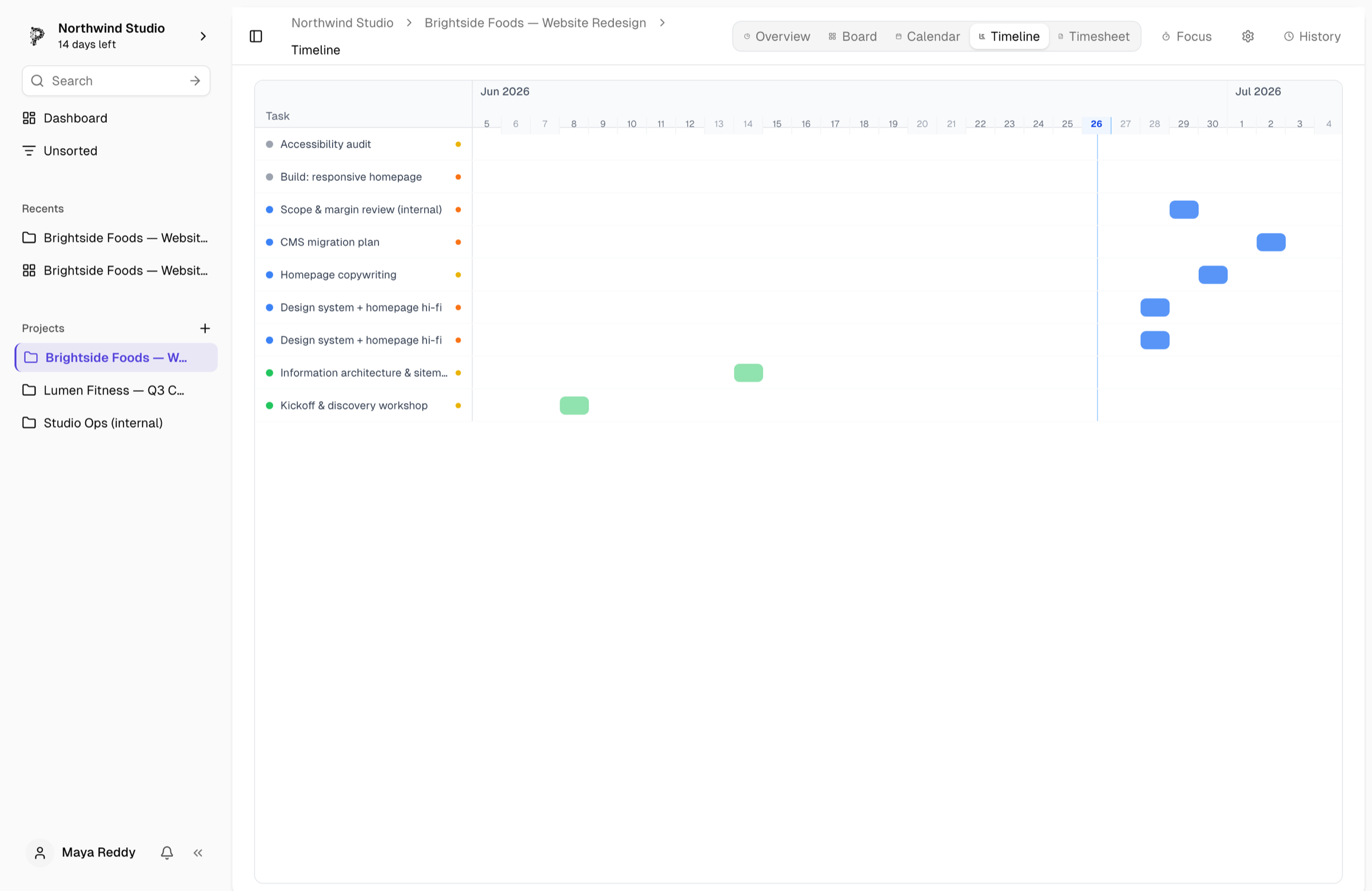1372x891 pixels.
Task: Click the notifications bell icon
Action: pyautogui.click(x=167, y=852)
